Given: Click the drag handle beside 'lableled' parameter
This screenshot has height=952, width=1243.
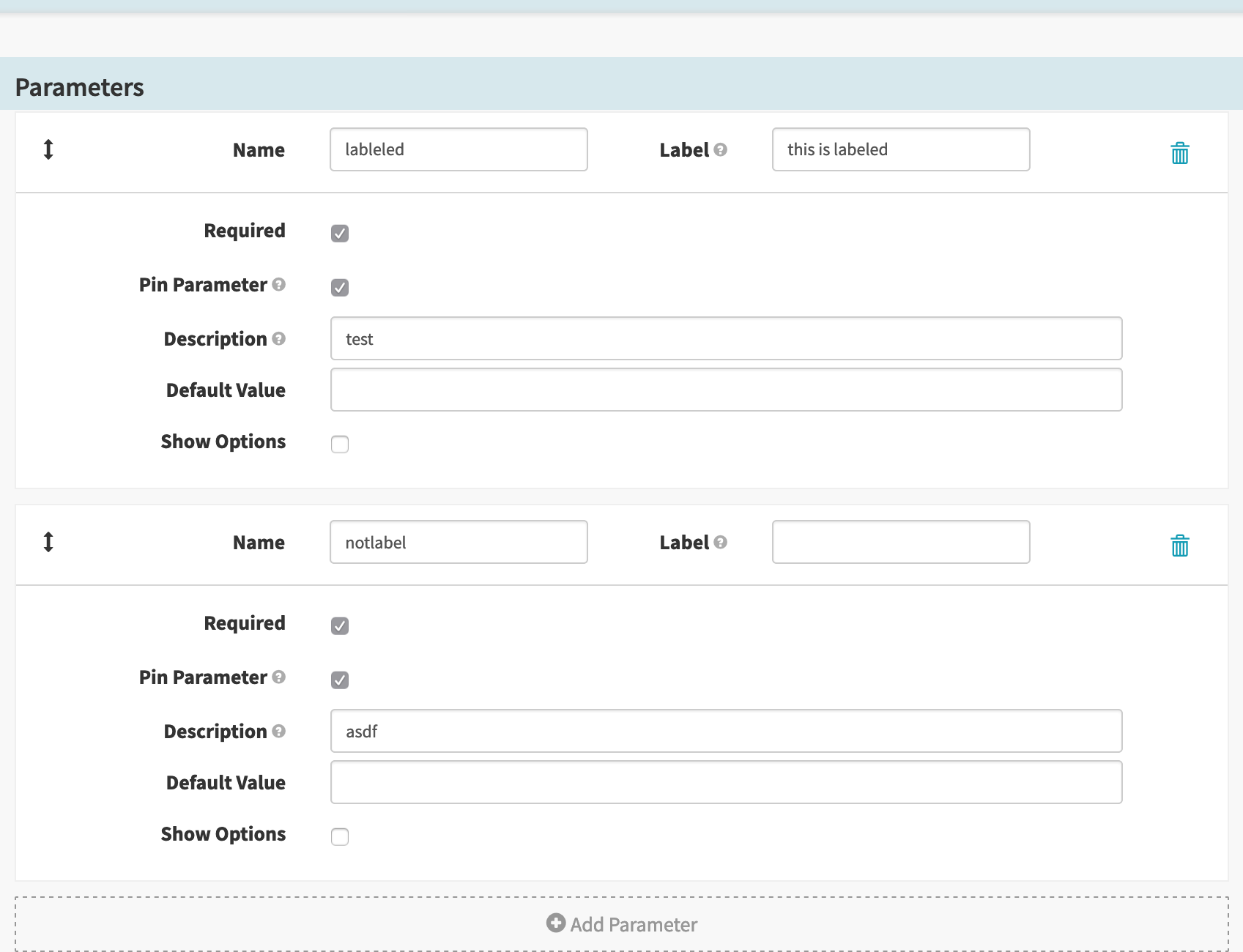Looking at the screenshot, I should pyautogui.click(x=48, y=149).
